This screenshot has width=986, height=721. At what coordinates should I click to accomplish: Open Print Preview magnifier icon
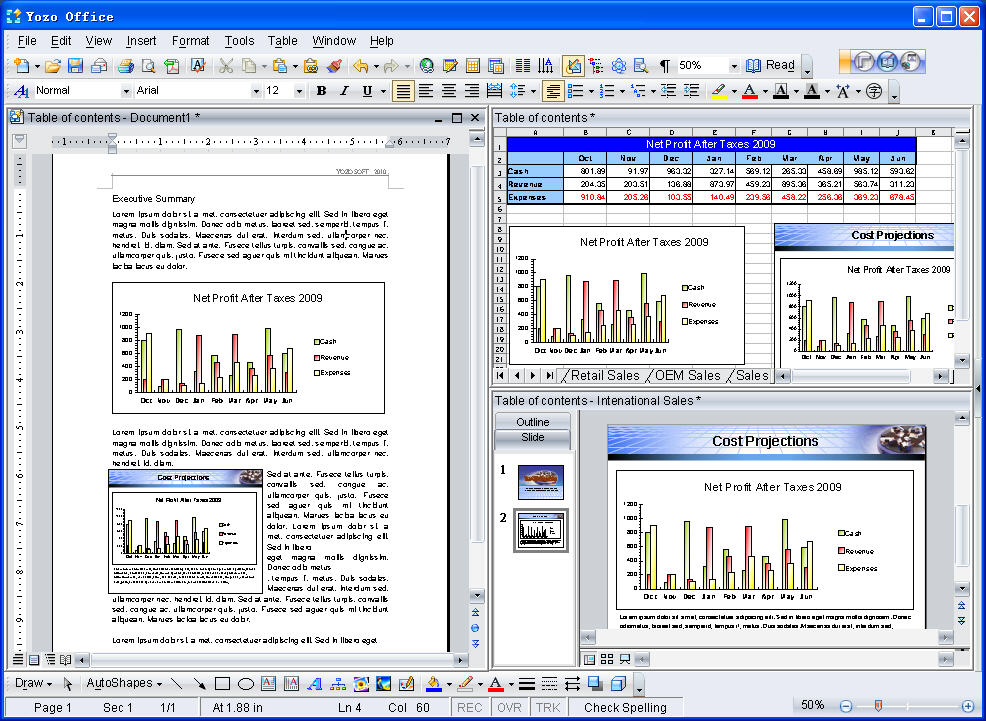(148, 65)
